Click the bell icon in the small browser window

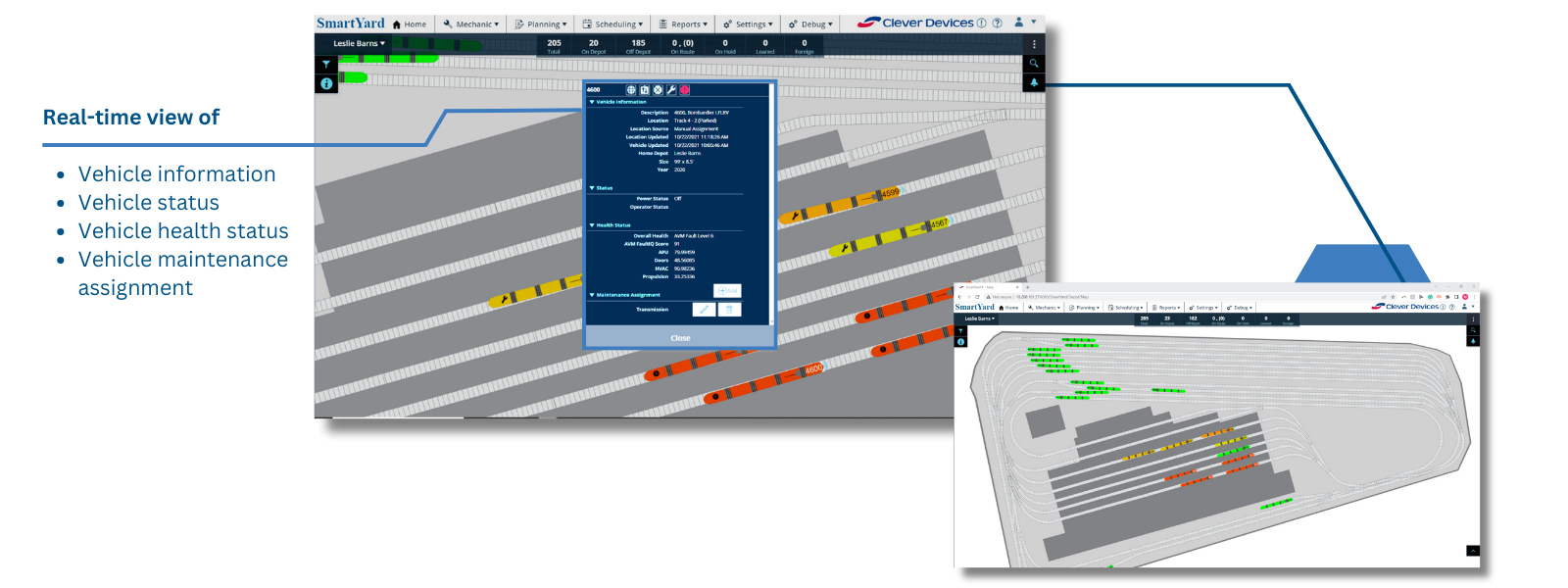coord(1473,341)
